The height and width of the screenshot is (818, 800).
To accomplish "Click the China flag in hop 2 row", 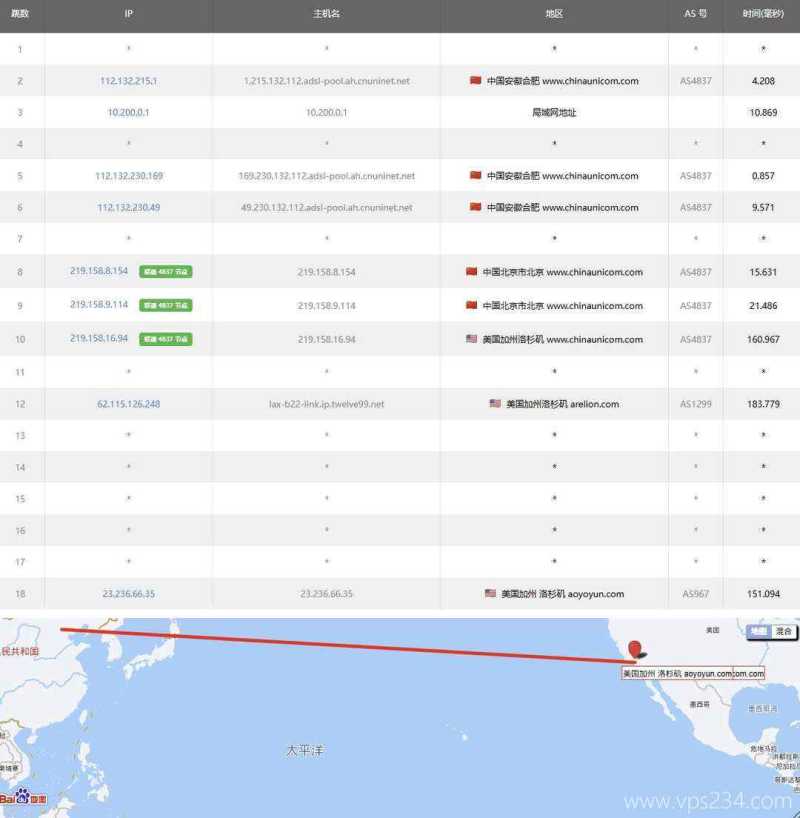I will tap(475, 81).
